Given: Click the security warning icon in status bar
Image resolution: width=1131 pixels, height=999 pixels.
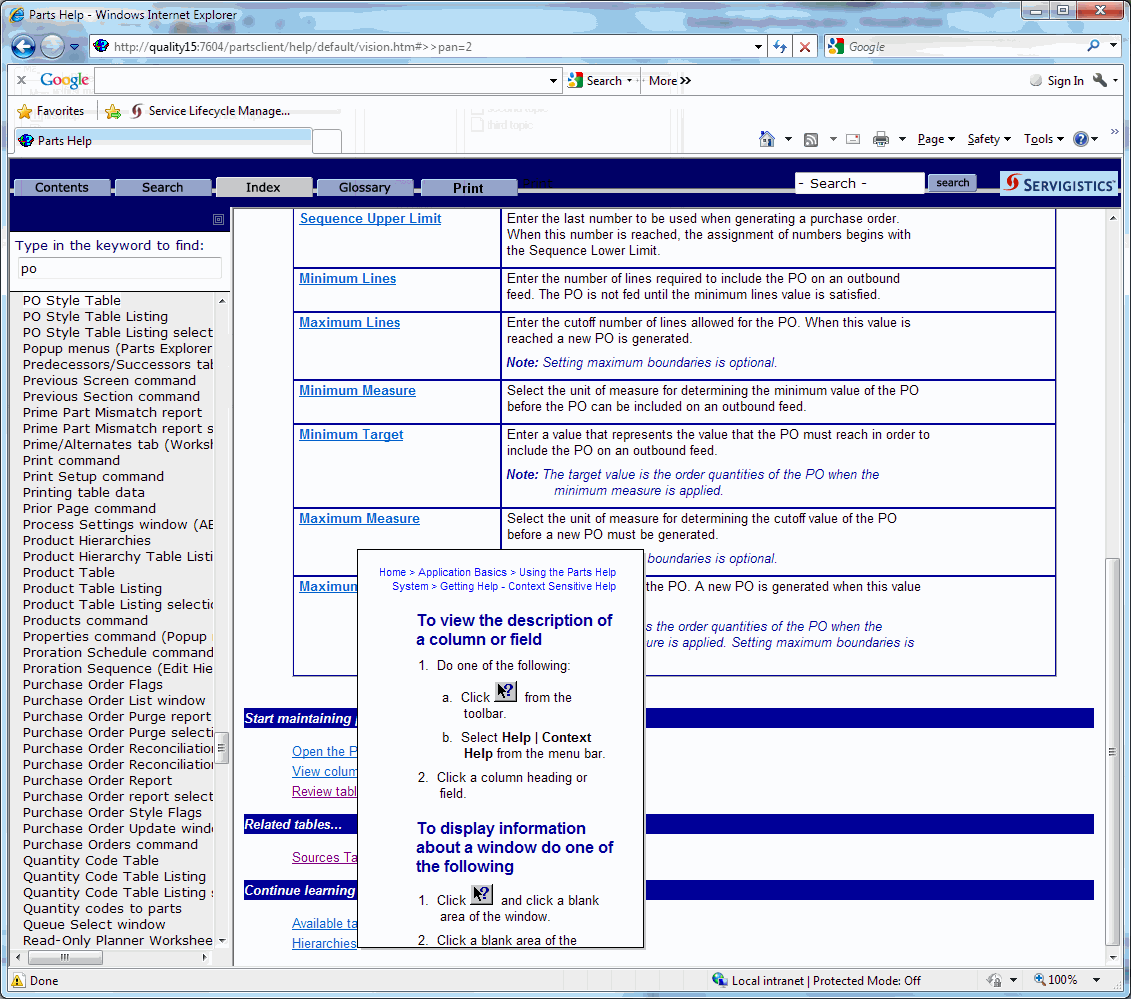Looking at the screenshot, I should point(18,980).
